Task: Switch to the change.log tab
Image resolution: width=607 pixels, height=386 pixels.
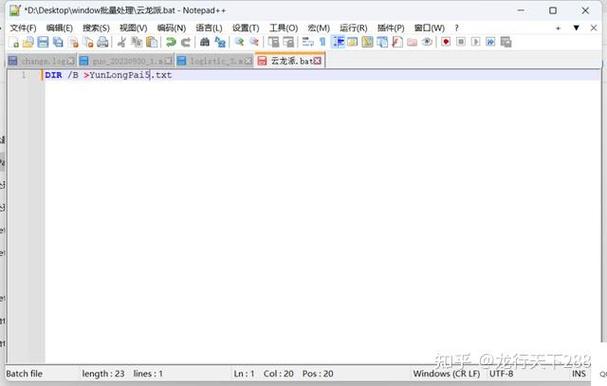Action: 41,61
